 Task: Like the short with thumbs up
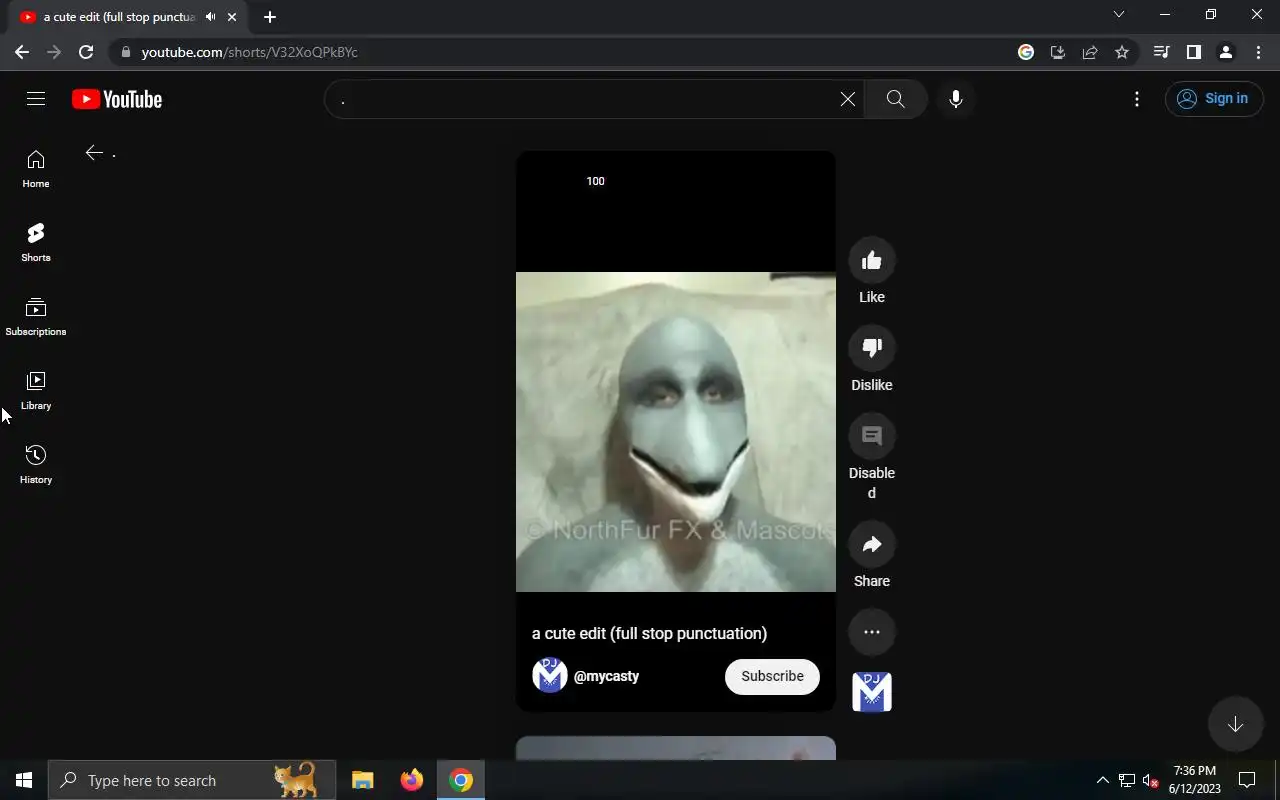872,261
